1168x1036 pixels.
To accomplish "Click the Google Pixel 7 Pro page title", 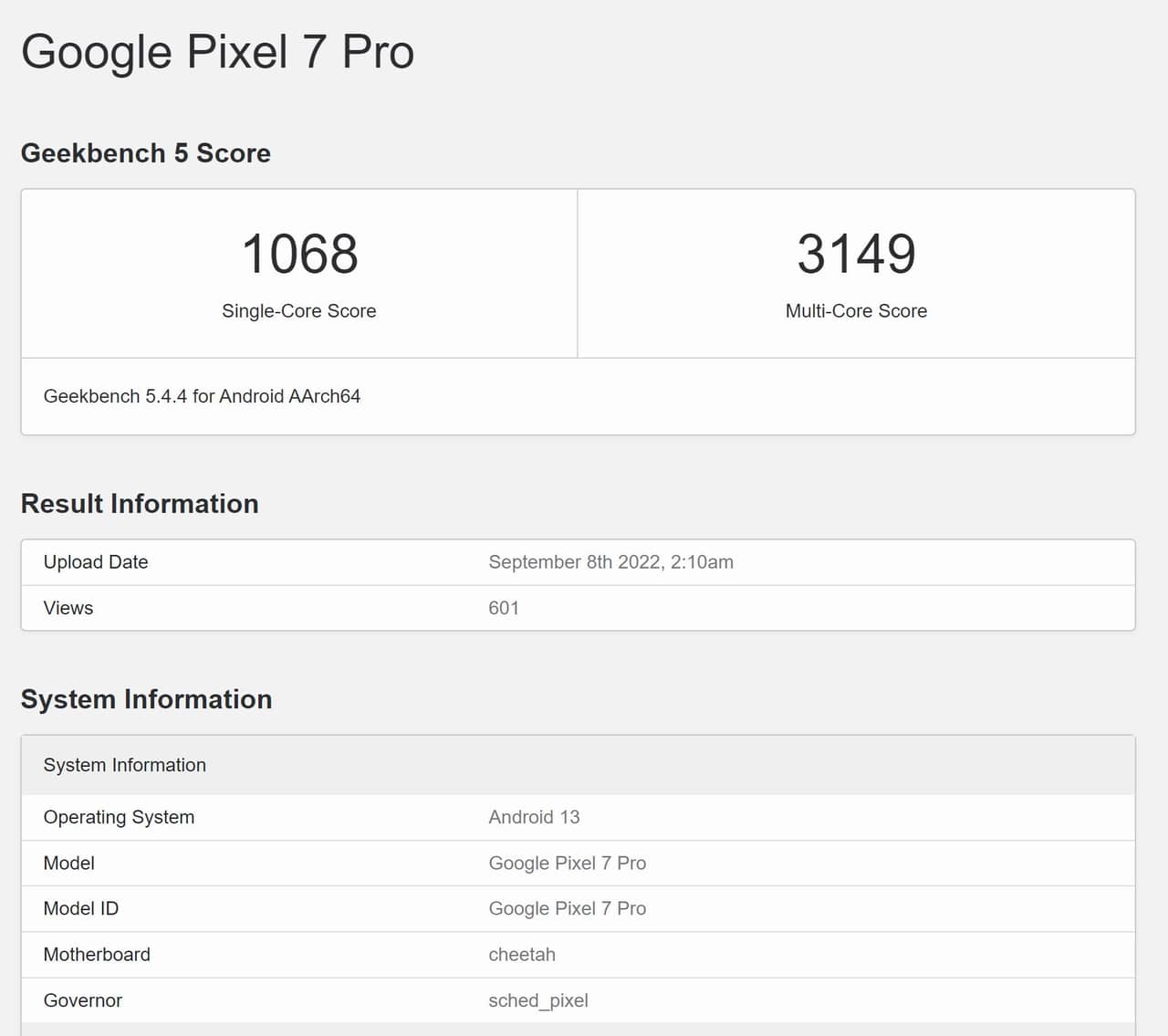I will point(217,52).
